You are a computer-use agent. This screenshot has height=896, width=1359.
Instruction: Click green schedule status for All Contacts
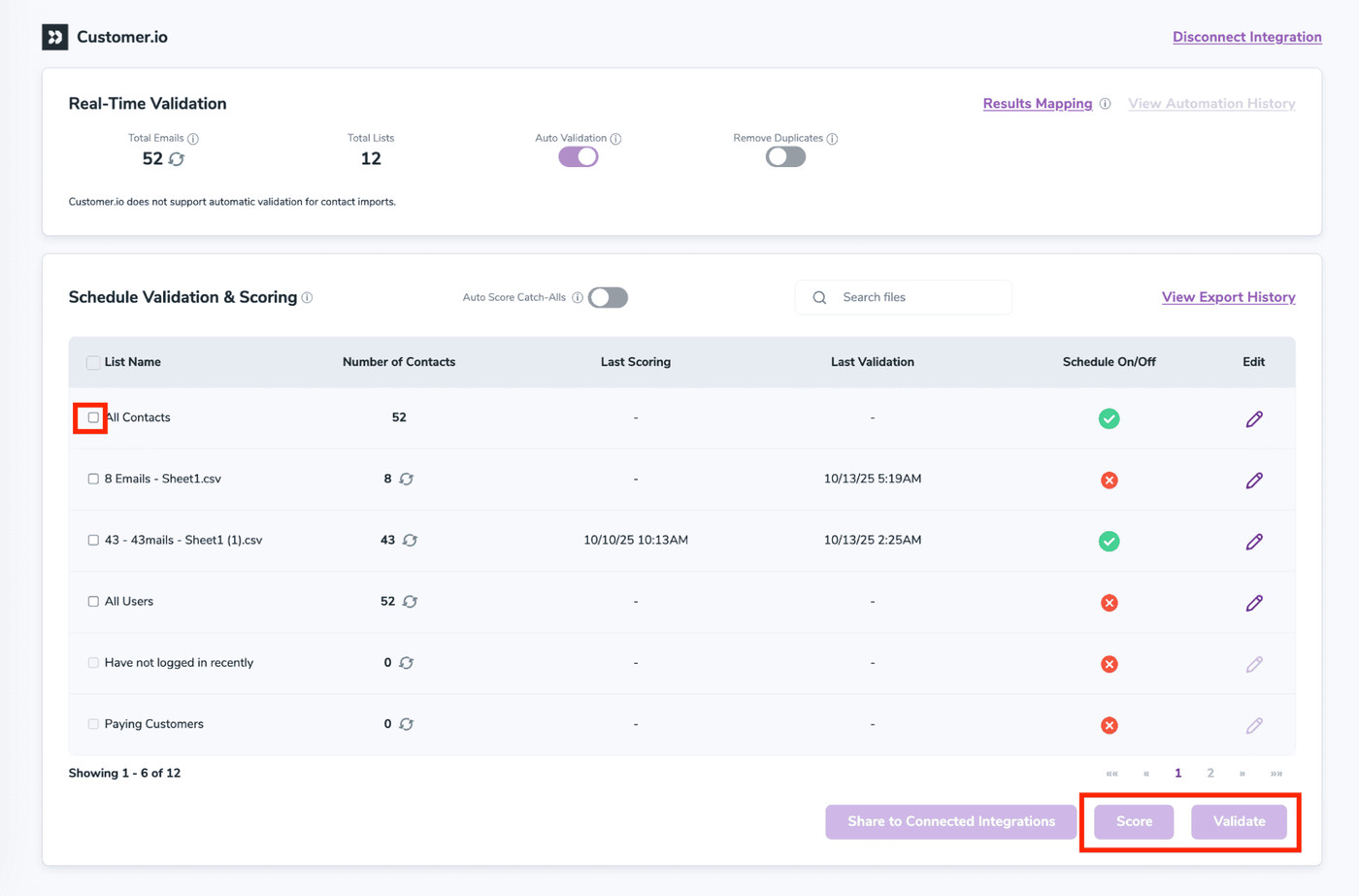1109,418
